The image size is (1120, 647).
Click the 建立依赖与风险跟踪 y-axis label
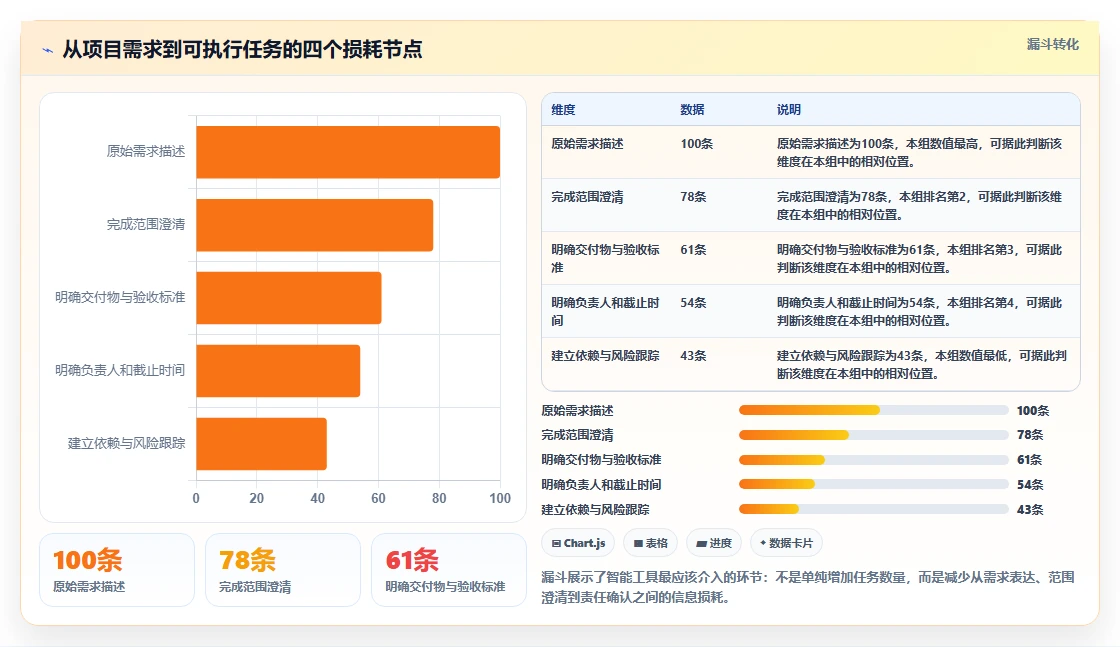(x=126, y=443)
